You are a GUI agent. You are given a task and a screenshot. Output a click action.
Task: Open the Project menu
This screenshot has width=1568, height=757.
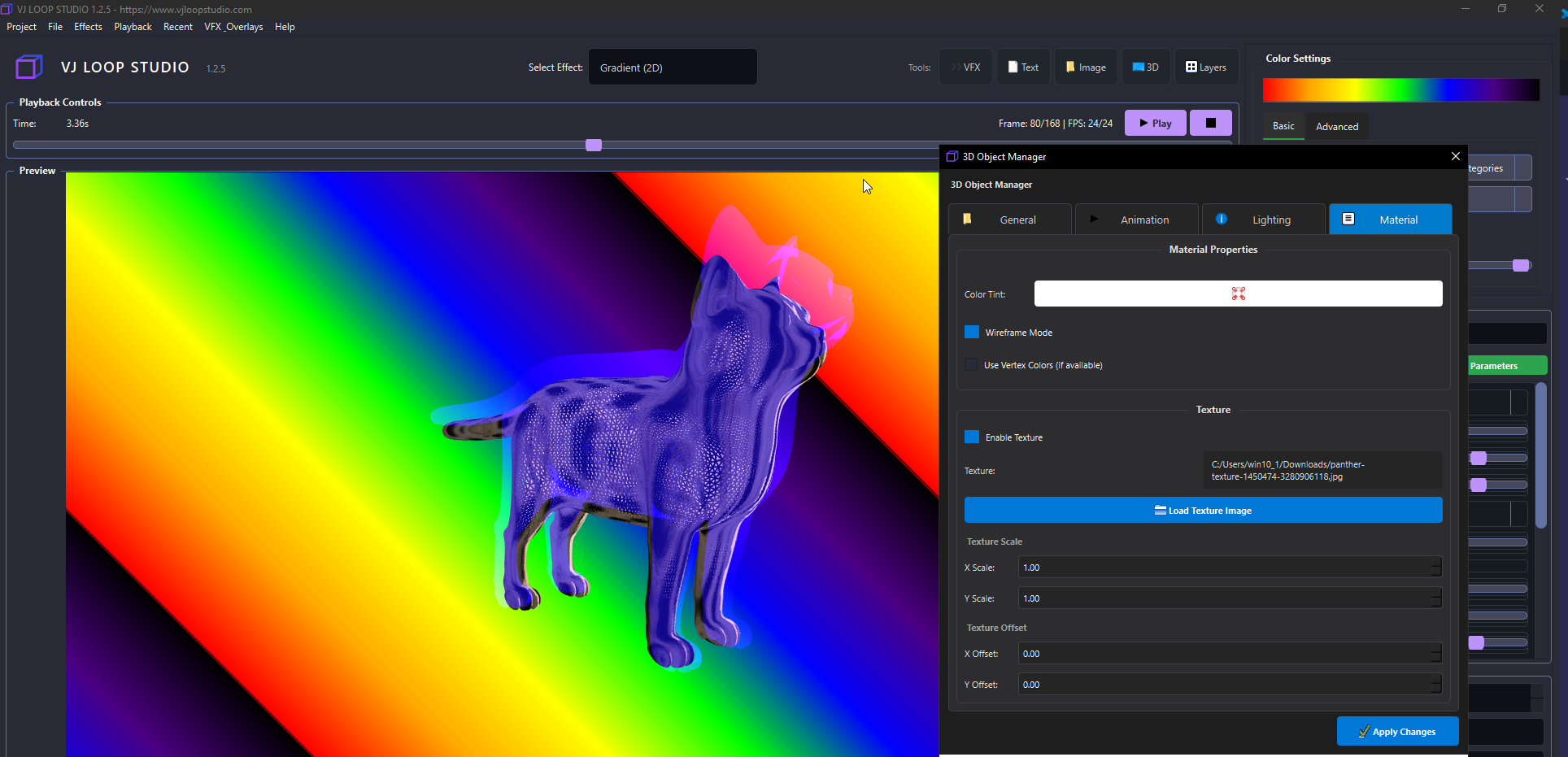pyautogui.click(x=22, y=27)
